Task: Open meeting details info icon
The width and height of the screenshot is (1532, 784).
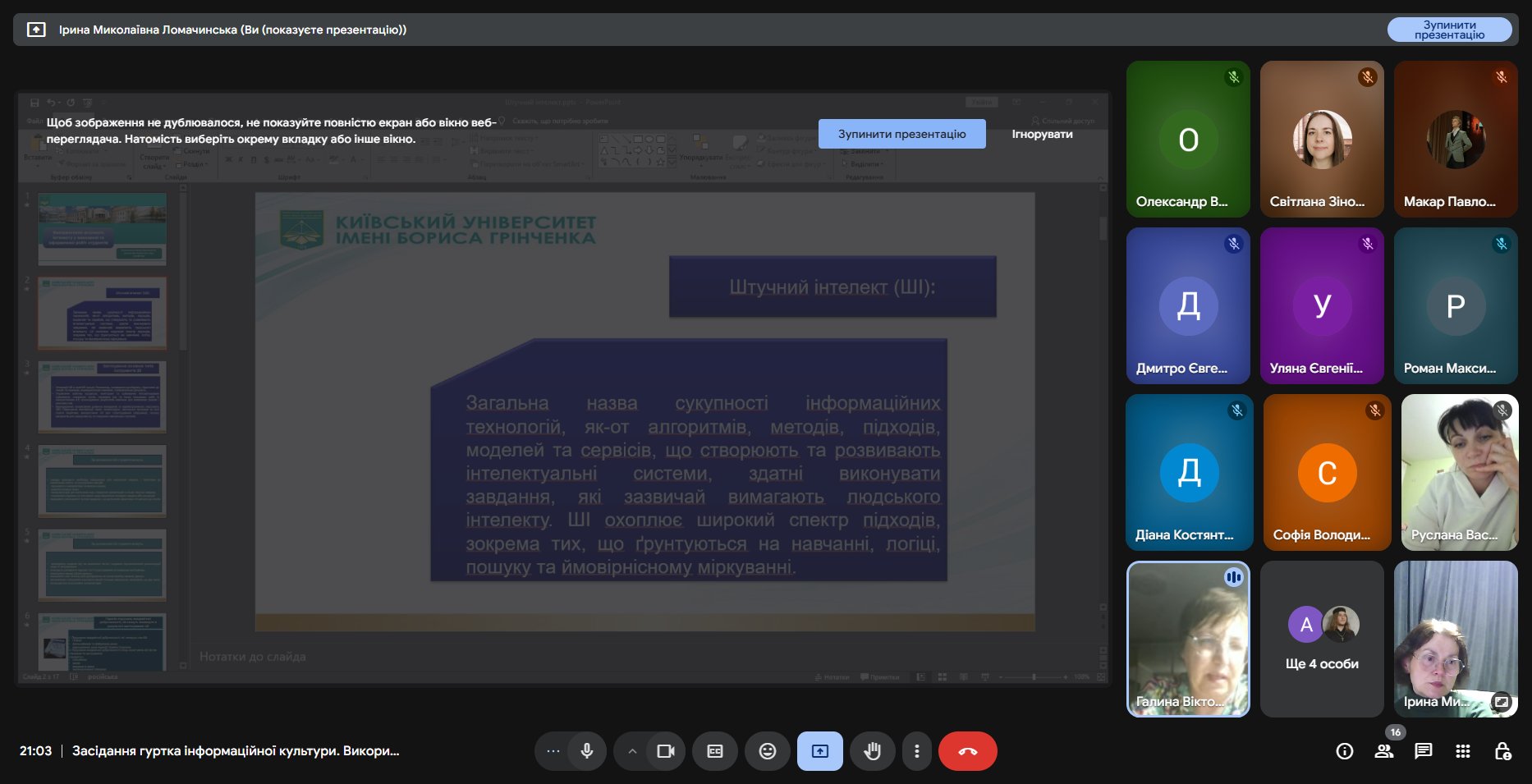Action: [1345, 751]
